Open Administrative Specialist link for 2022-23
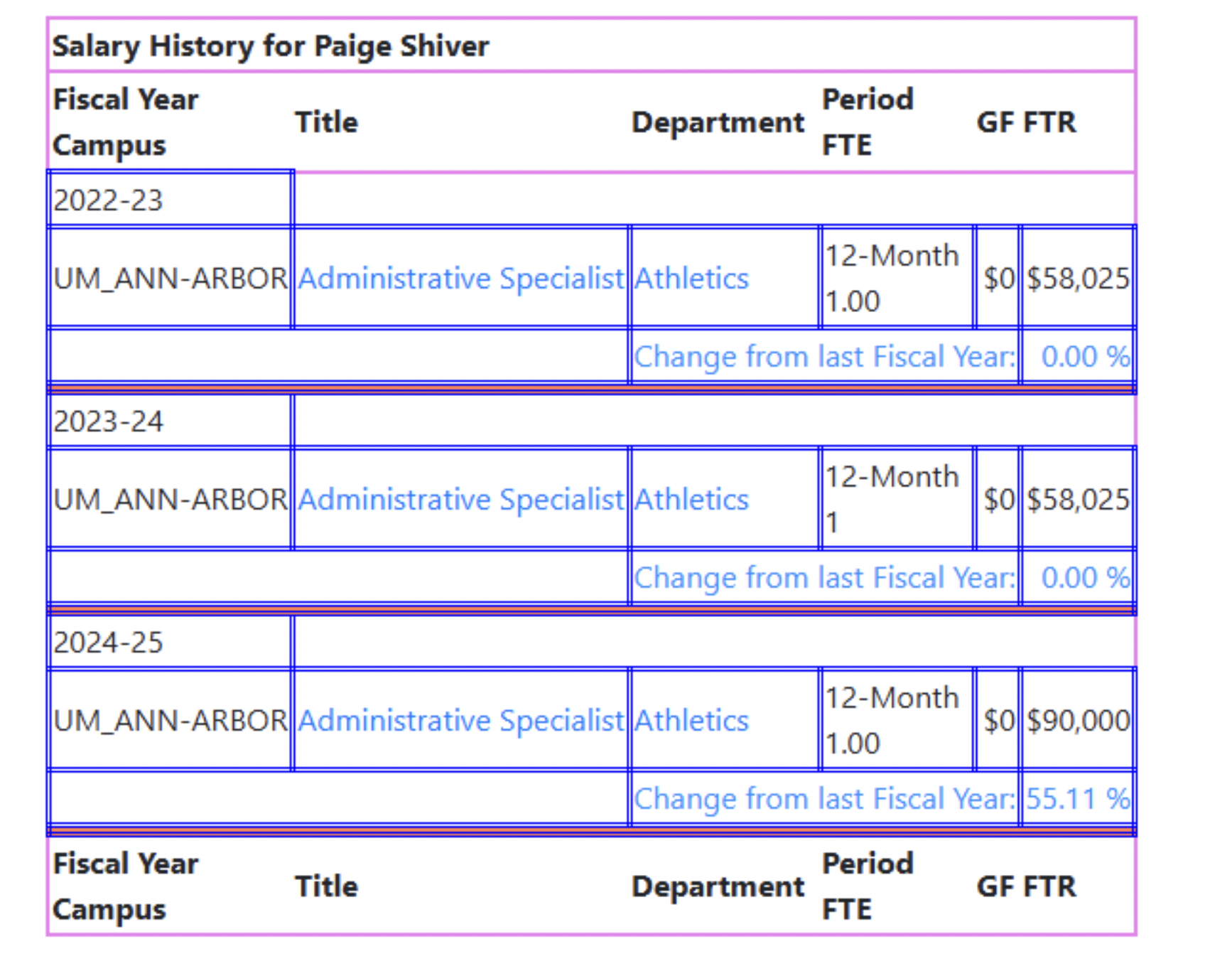This screenshot has width=1232, height=971. (460, 278)
